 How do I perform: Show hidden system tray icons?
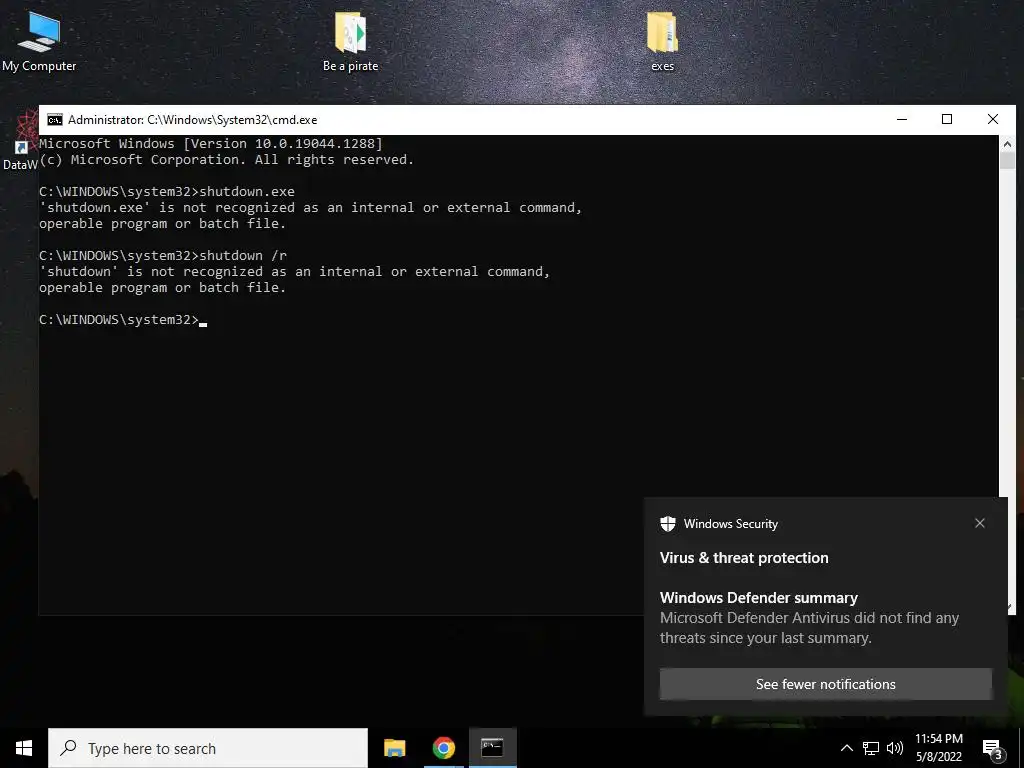pyautogui.click(x=846, y=748)
